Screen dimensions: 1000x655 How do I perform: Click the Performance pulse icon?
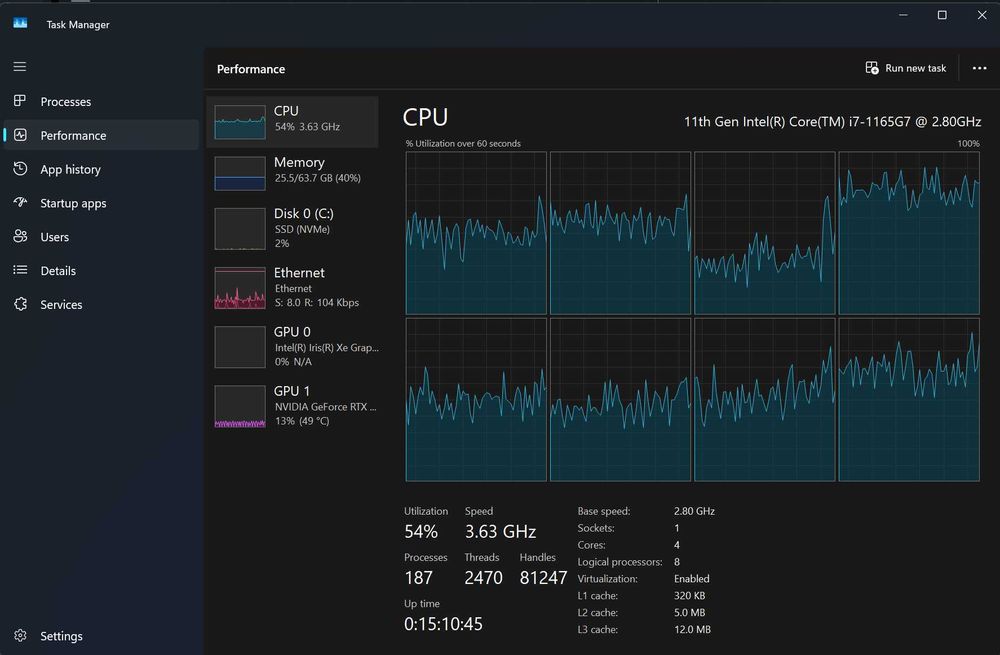[20, 135]
